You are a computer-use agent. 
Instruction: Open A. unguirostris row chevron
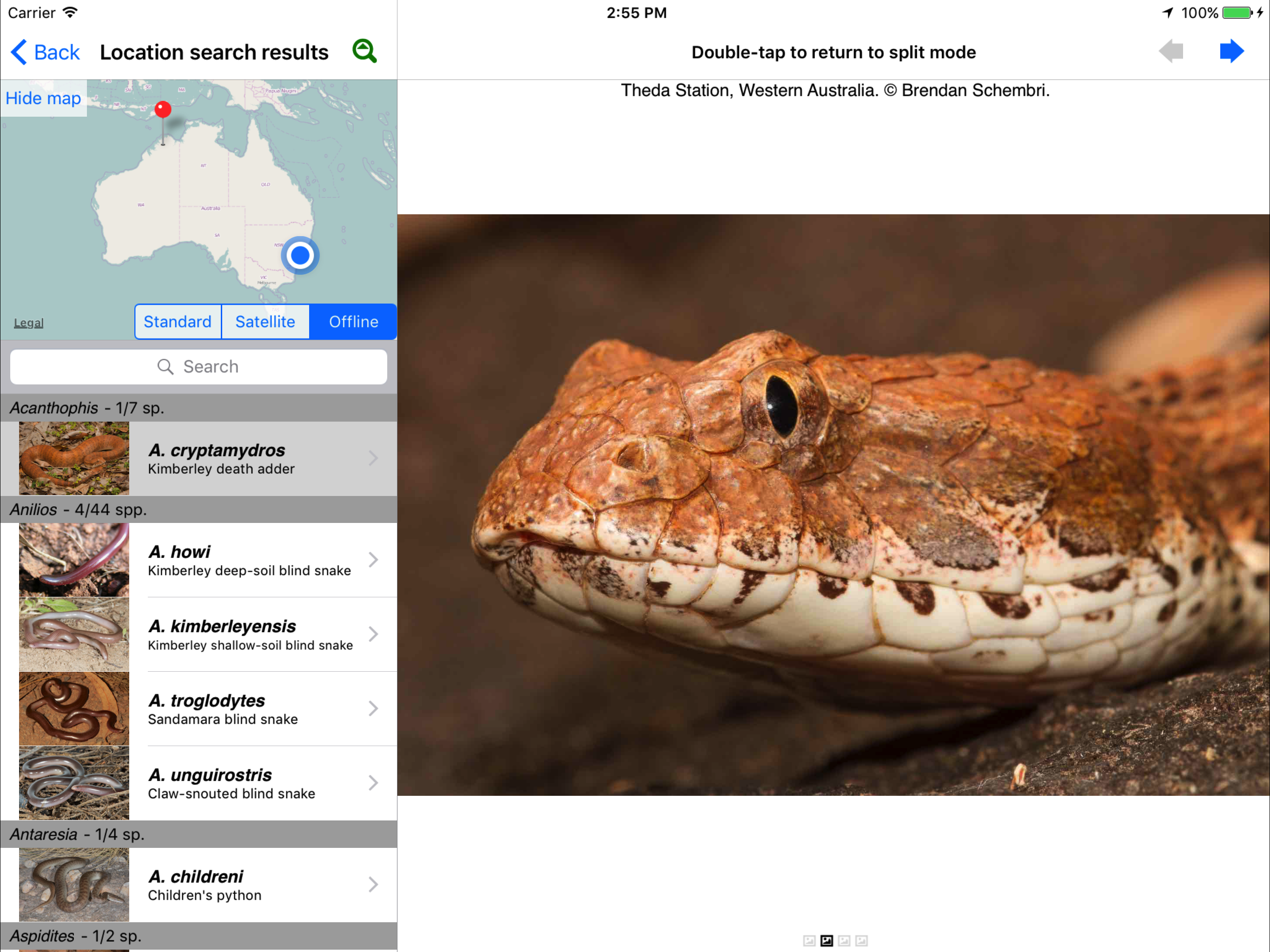(373, 783)
